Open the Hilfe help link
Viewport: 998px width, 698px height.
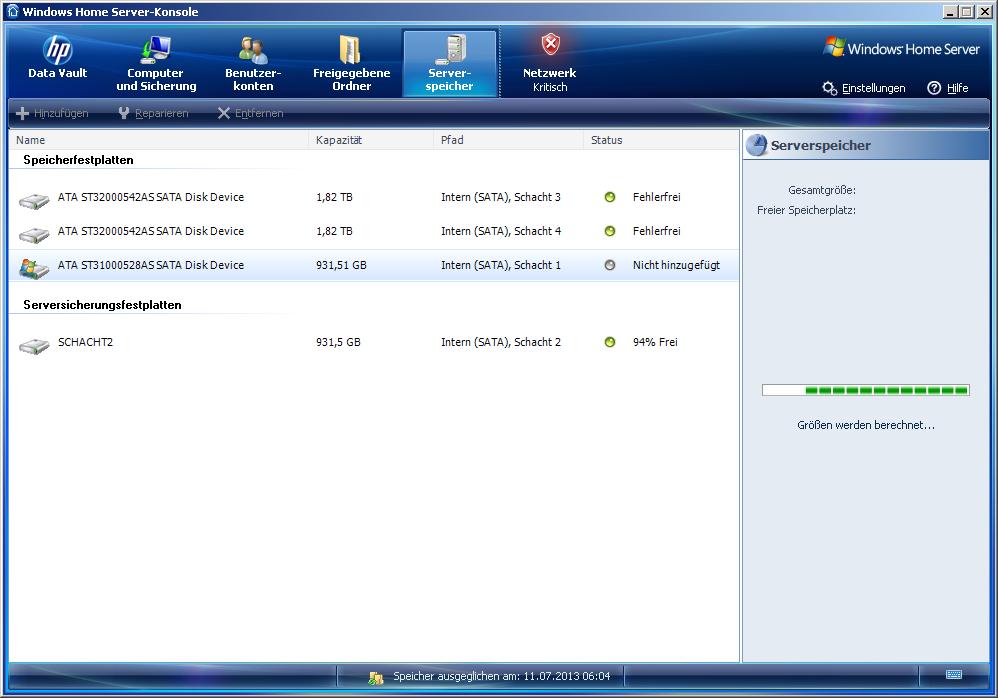point(948,88)
